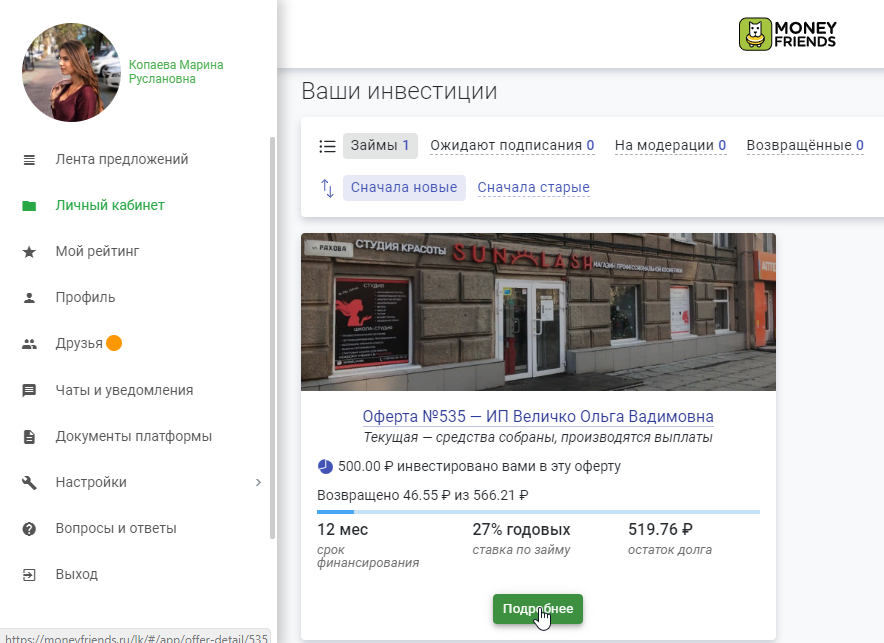Sort by Сначала новые
884x643 pixels.
[404, 188]
